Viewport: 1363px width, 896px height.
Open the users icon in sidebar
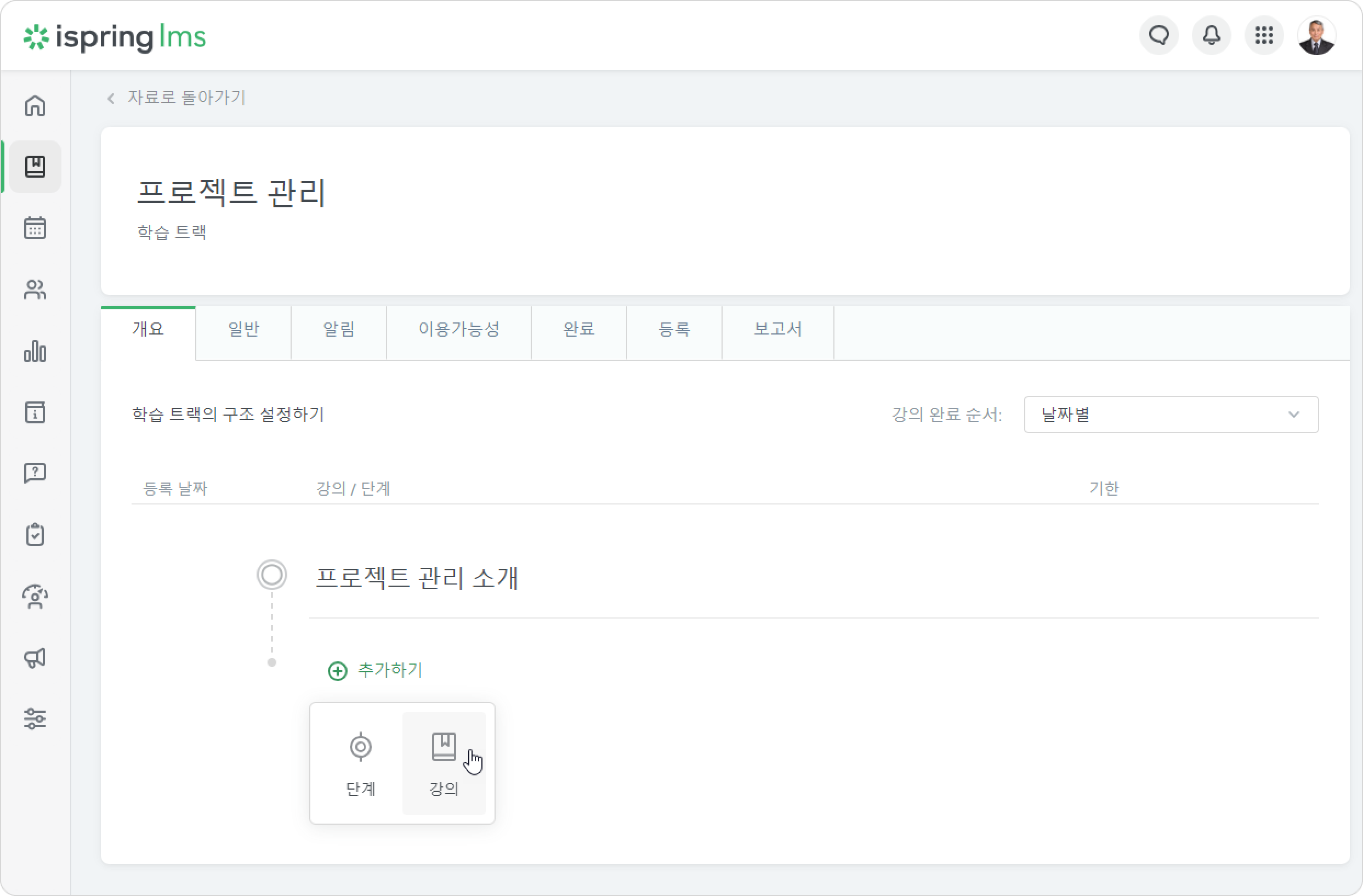pos(35,290)
